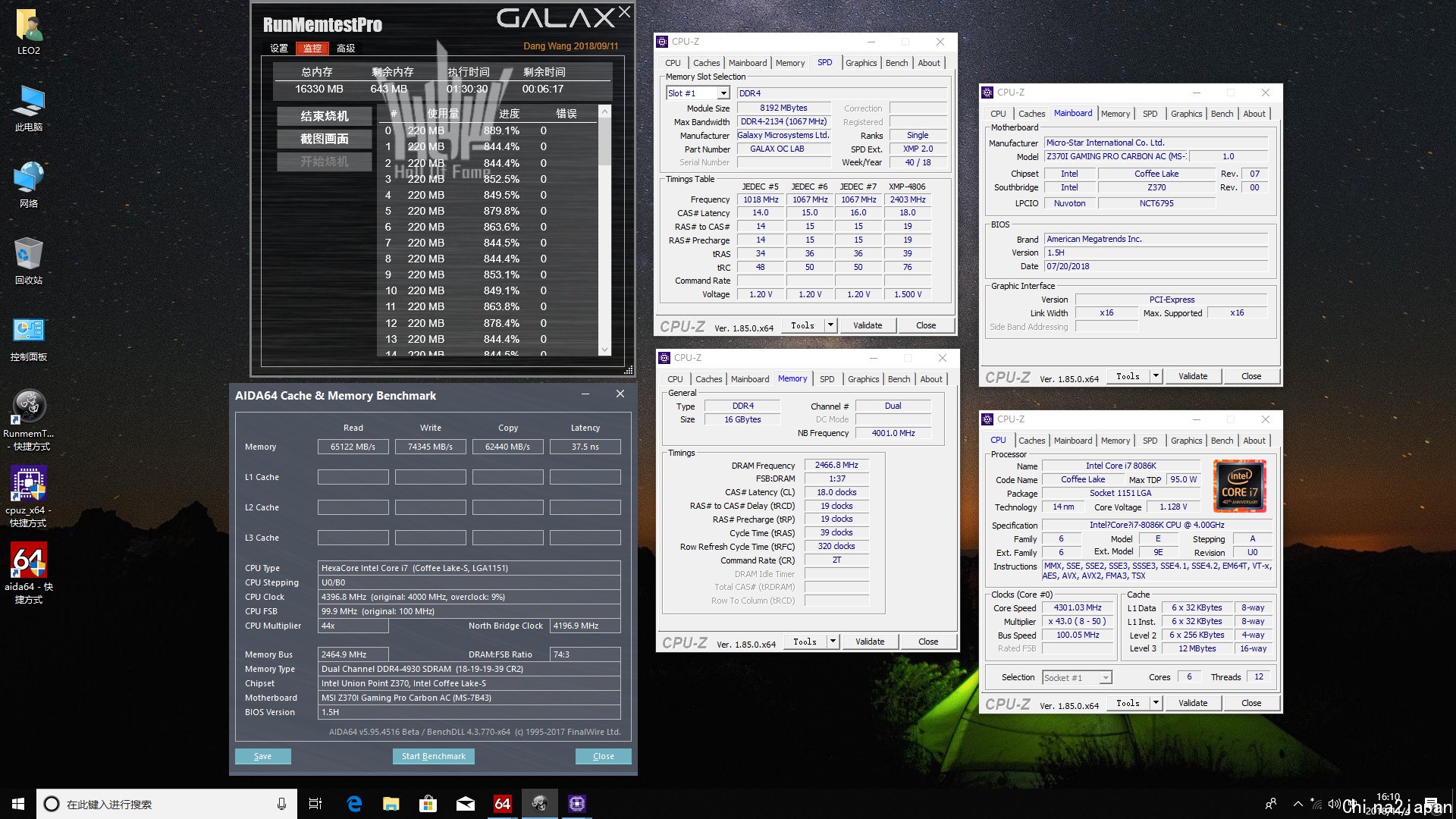Switch to 设置 tab in RunMemtestPro
The width and height of the screenshot is (1456, 819).
click(279, 49)
